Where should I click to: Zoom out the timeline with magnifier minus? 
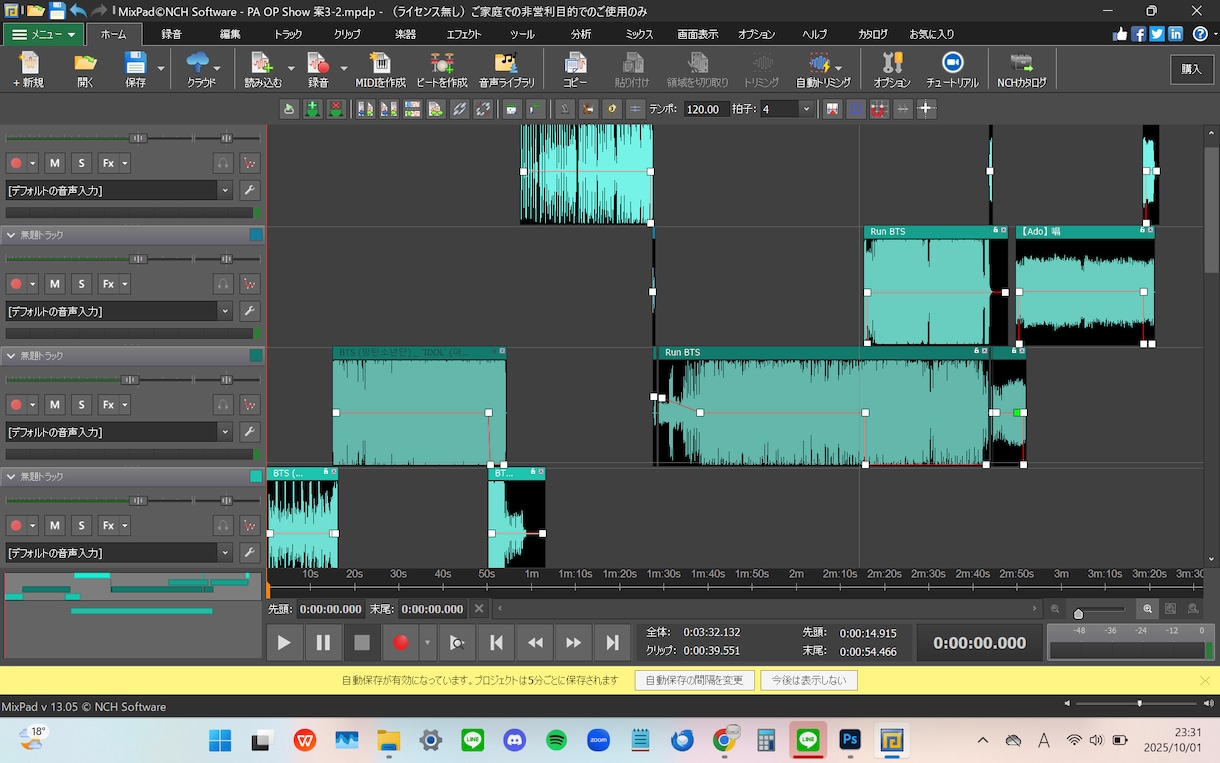pyautogui.click(x=1055, y=608)
